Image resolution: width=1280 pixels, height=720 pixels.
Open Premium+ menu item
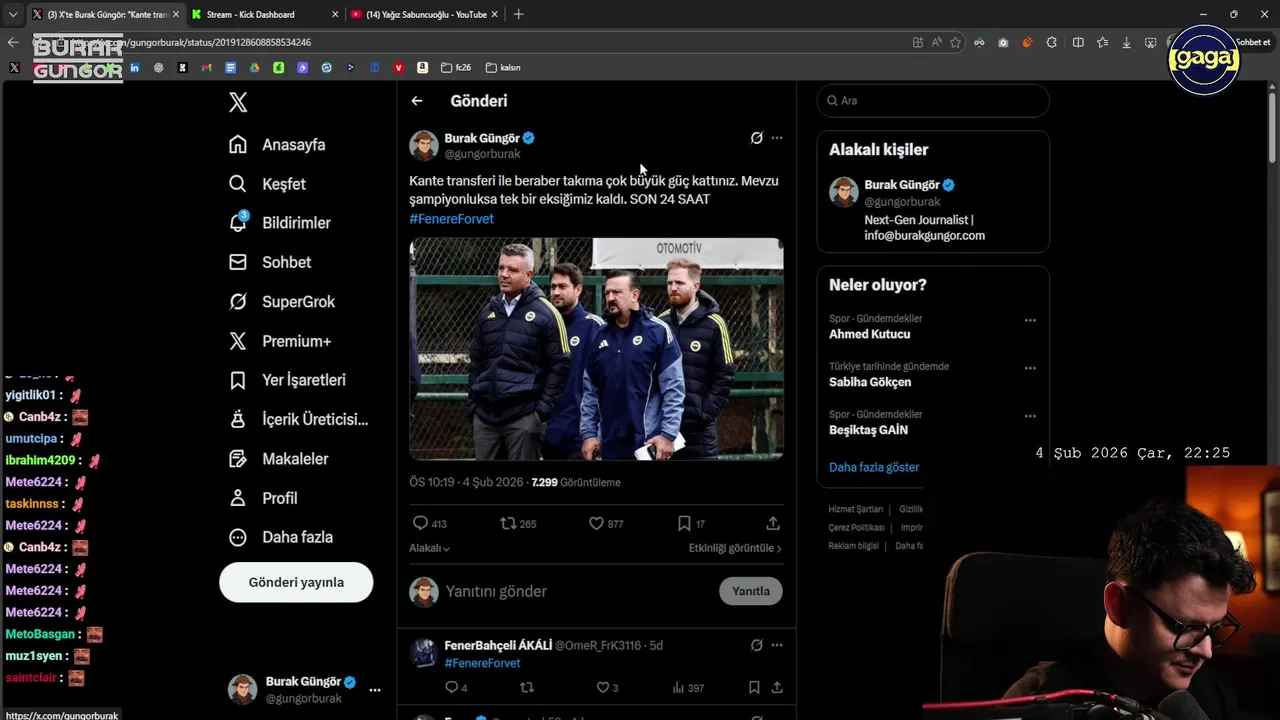(x=280, y=341)
